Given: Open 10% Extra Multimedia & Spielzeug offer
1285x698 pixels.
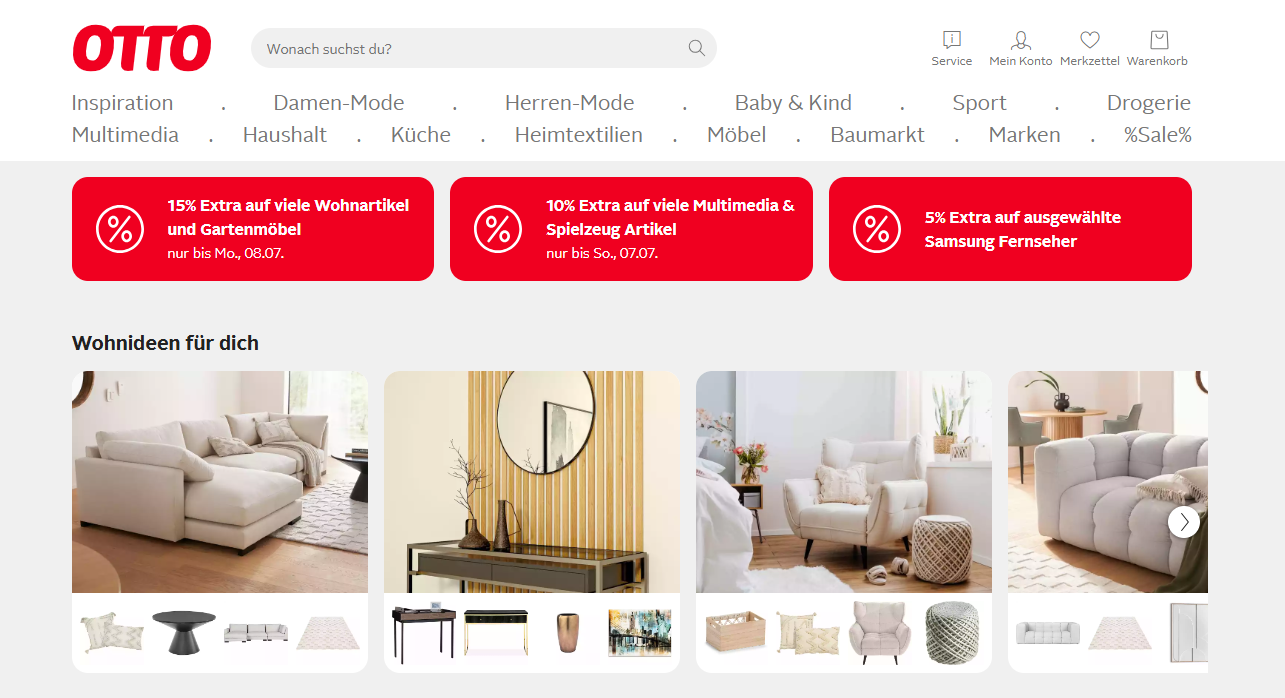Looking at the screenshot, I should pyautogui.click(x=631, y=229).
